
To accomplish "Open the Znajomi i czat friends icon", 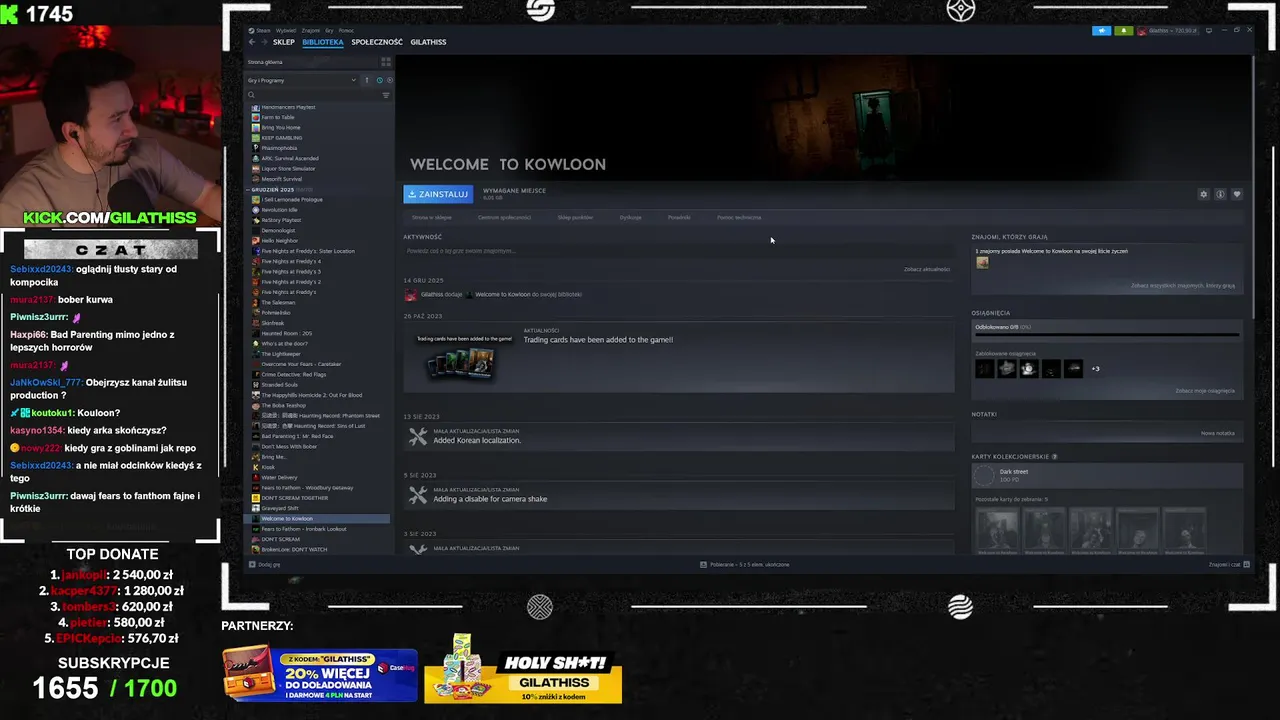I will pyautogui.click(x=1246, y=565).
